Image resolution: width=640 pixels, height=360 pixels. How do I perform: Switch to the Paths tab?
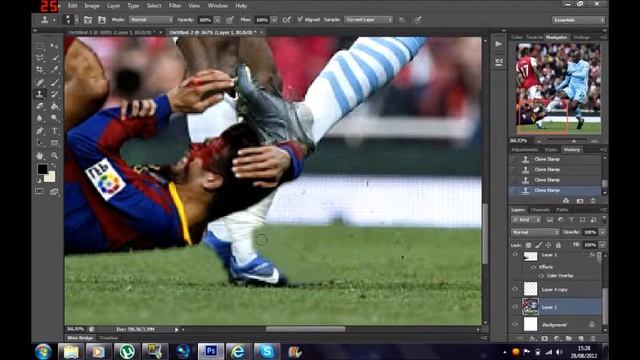[562, 210]
